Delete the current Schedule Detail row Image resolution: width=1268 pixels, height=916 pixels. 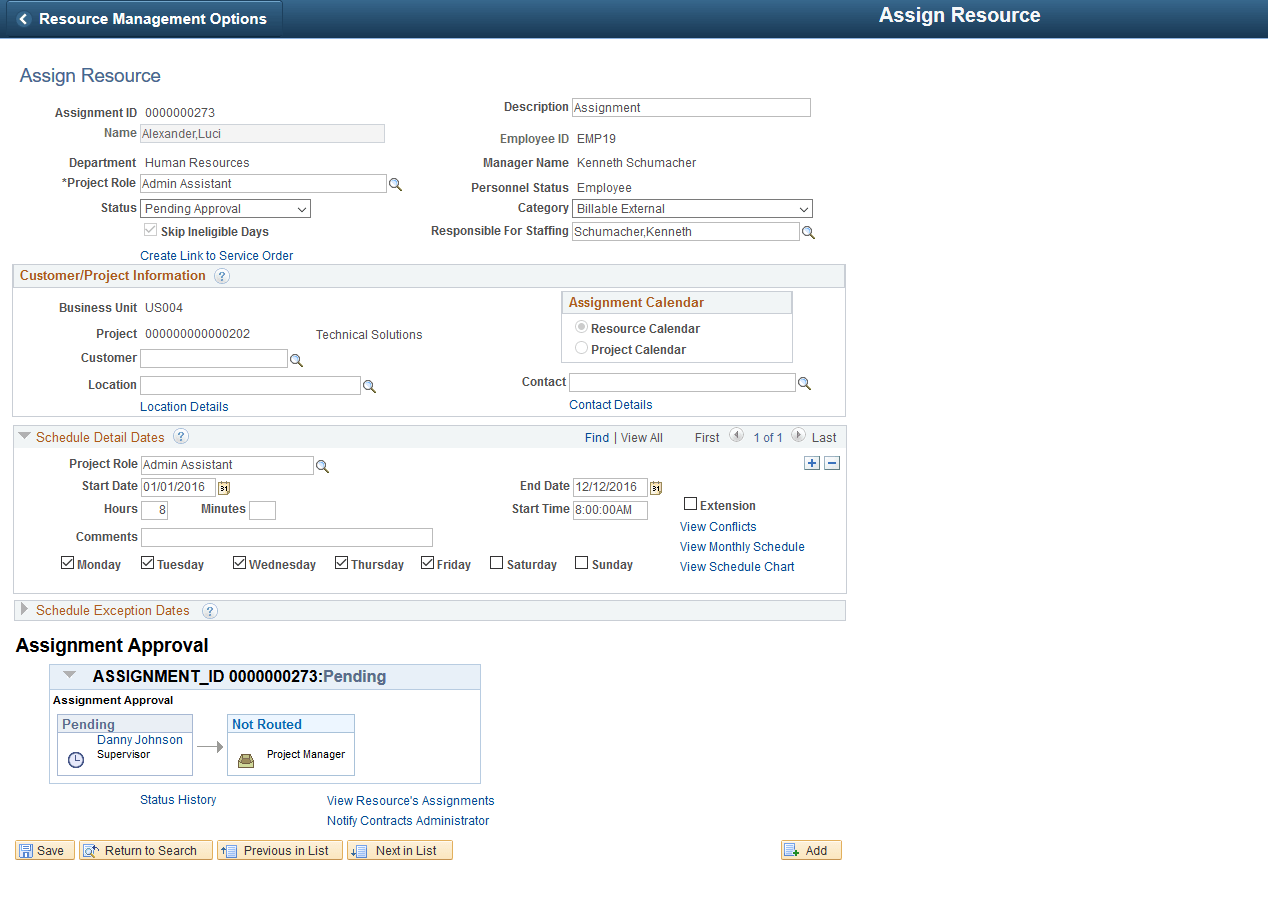[x=831, y=462]
